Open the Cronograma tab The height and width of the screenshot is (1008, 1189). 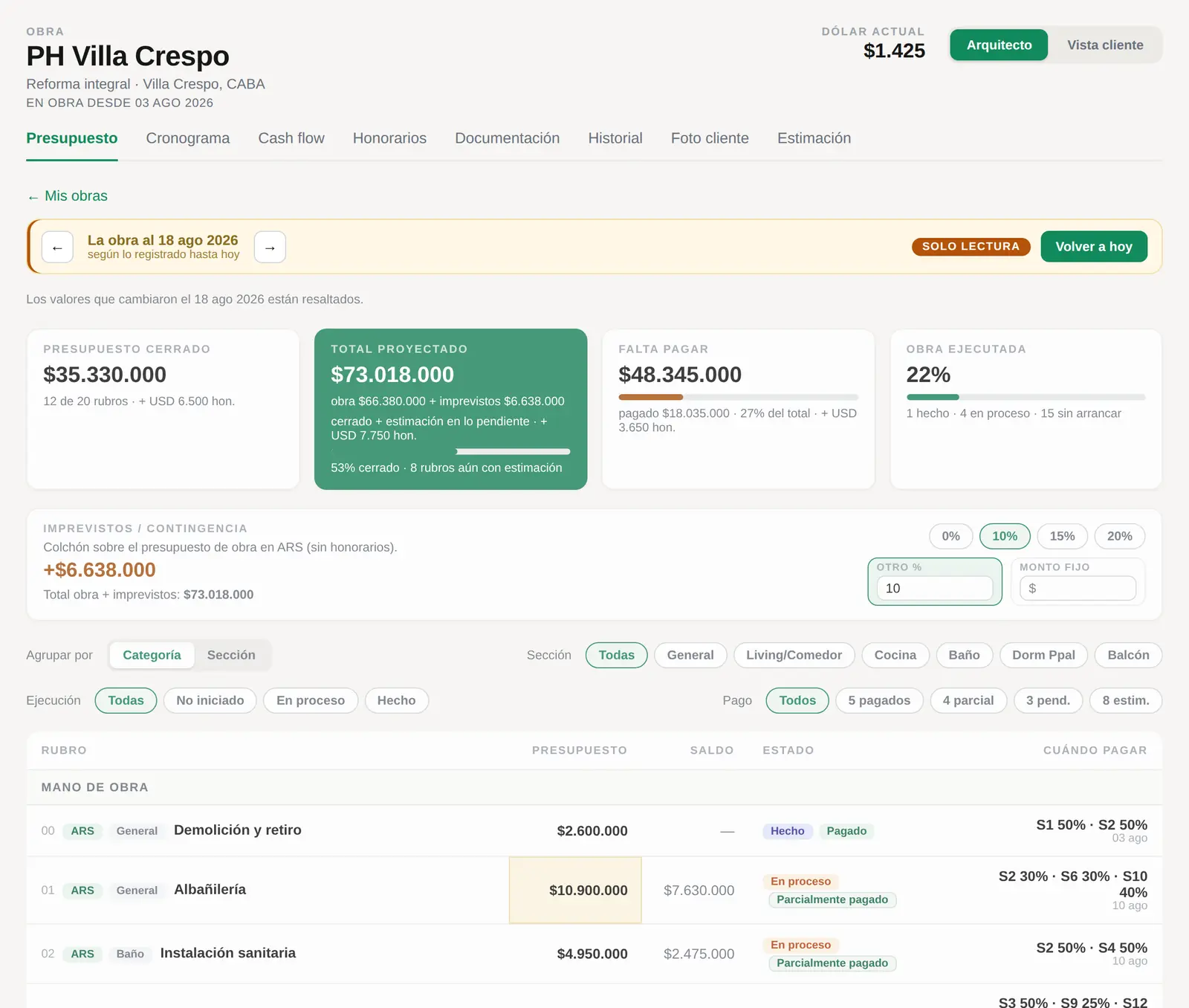(x=188, y=138)
